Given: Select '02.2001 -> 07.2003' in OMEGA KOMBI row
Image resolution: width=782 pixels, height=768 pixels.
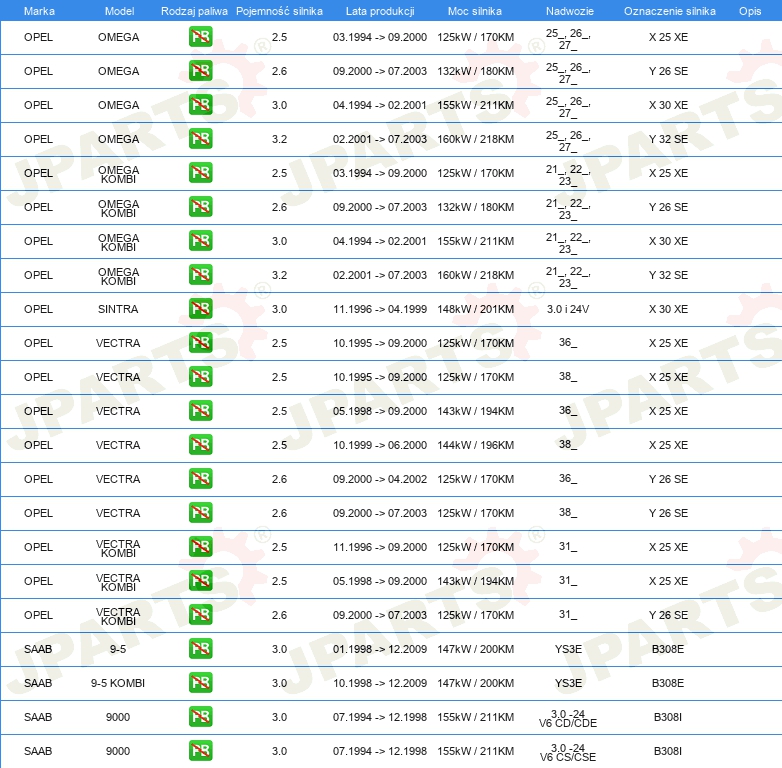Looking at the screenshot, I should pos(380,275).
